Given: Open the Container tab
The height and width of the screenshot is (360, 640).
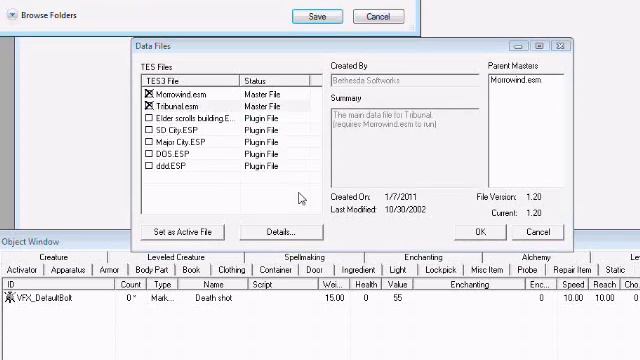Looking at the screenshot, I should pos(276,270).
